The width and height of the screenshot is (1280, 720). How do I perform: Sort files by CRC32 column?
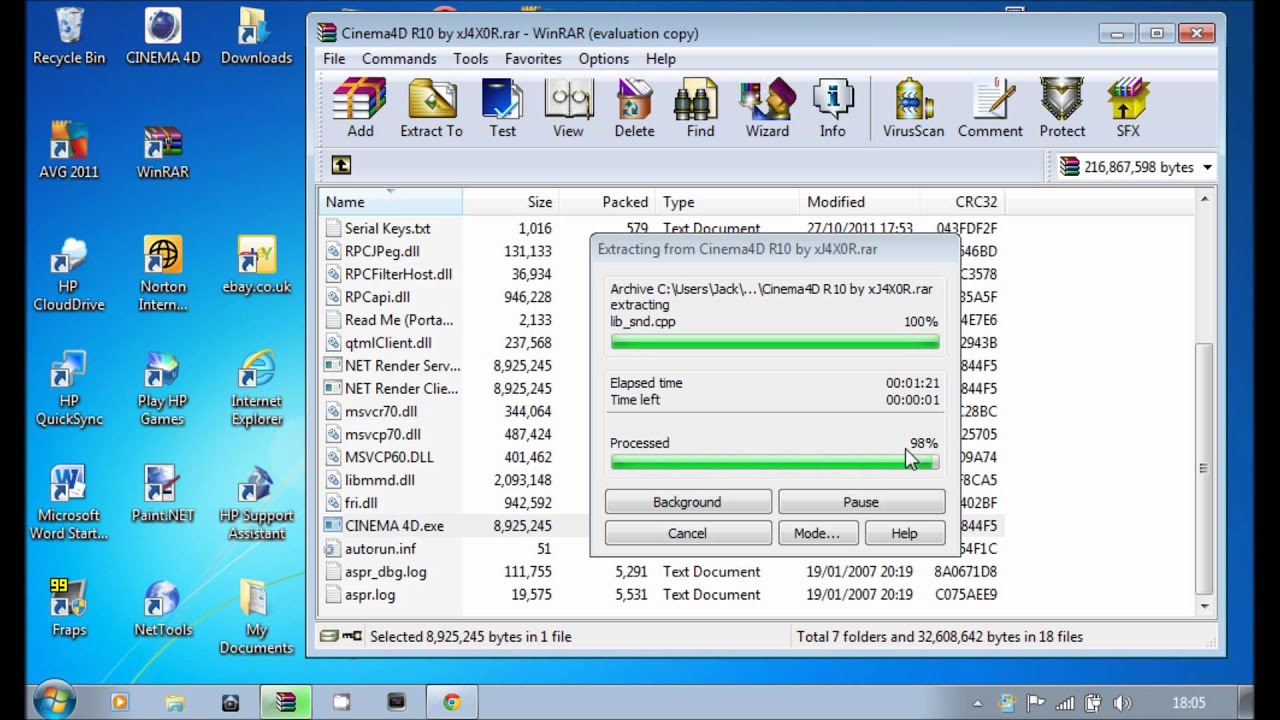962,202
